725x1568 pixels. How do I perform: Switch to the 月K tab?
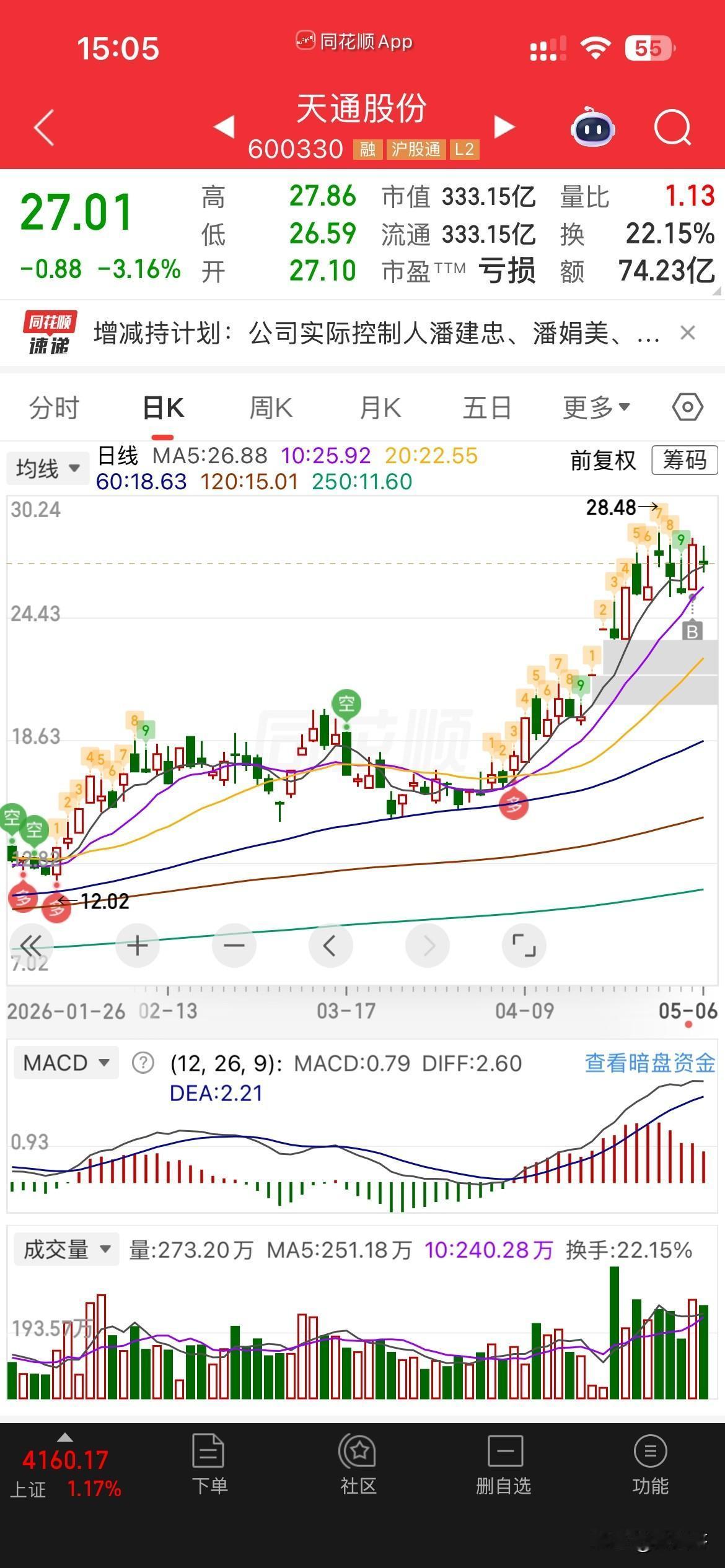tap(380, 408)
